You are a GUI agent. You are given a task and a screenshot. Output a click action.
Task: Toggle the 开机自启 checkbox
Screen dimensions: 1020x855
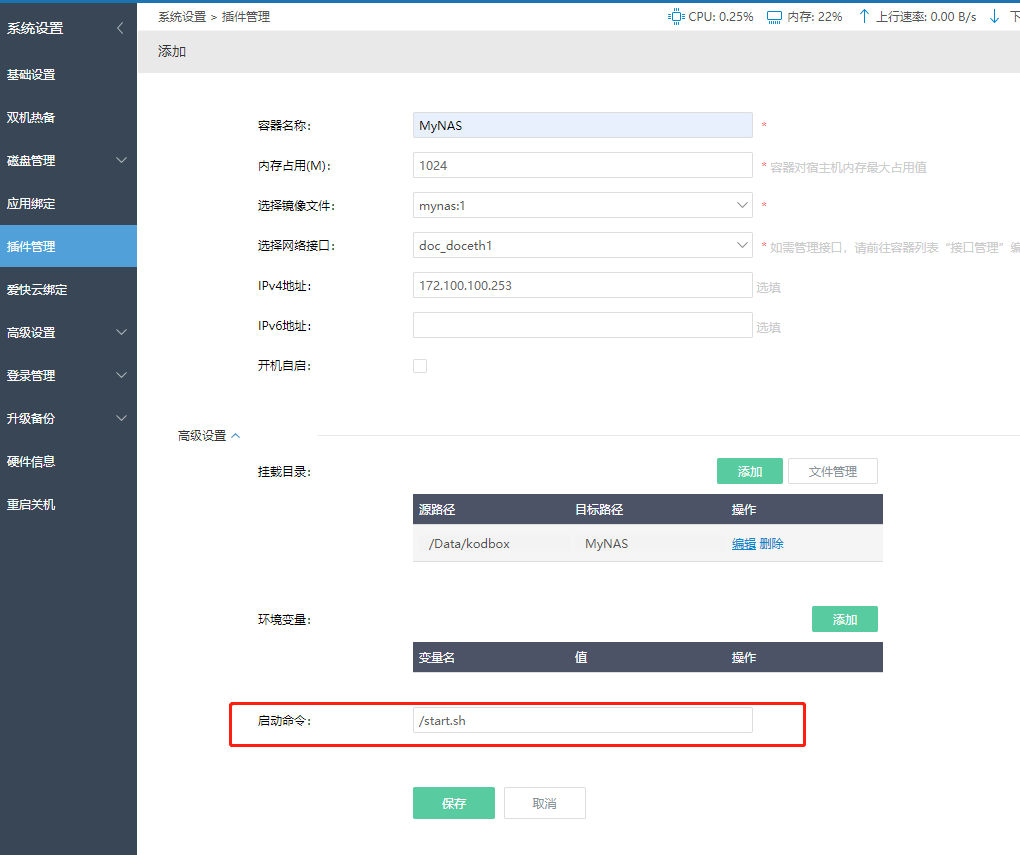pyautogui.click(x=420, y=366)
